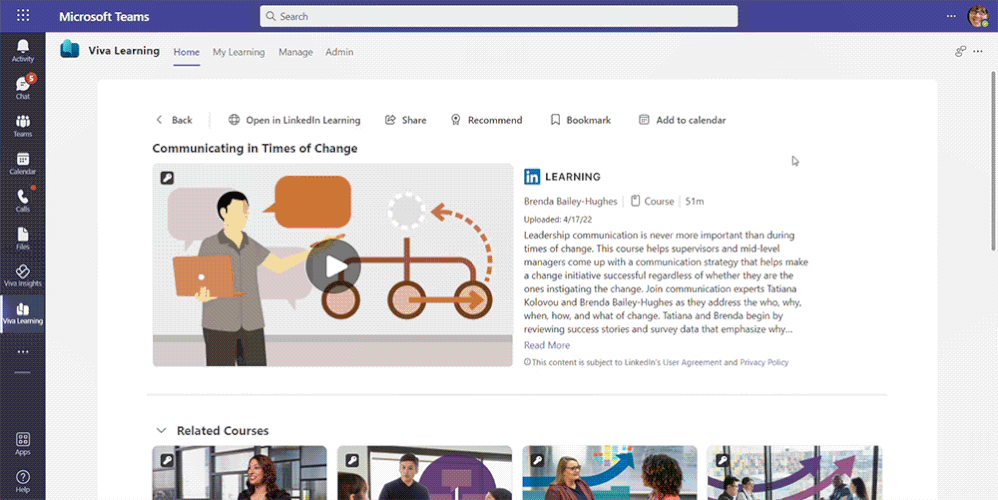Open fourth related course thumbnail

point(794,473)
